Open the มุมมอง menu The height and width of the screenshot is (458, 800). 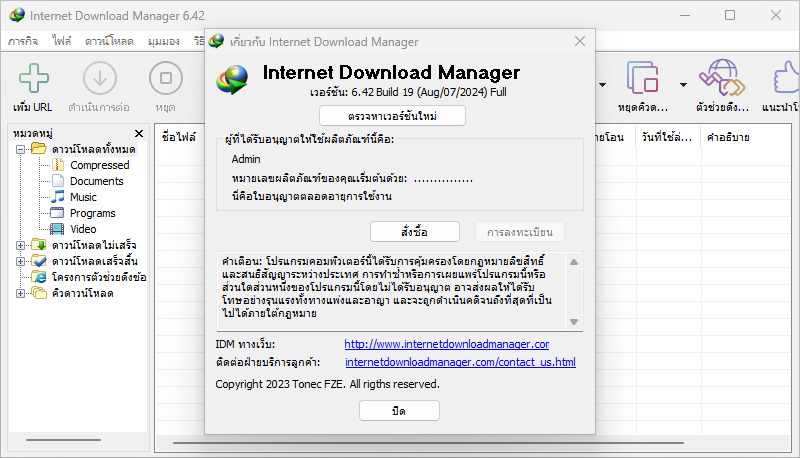tap(164, 41)
